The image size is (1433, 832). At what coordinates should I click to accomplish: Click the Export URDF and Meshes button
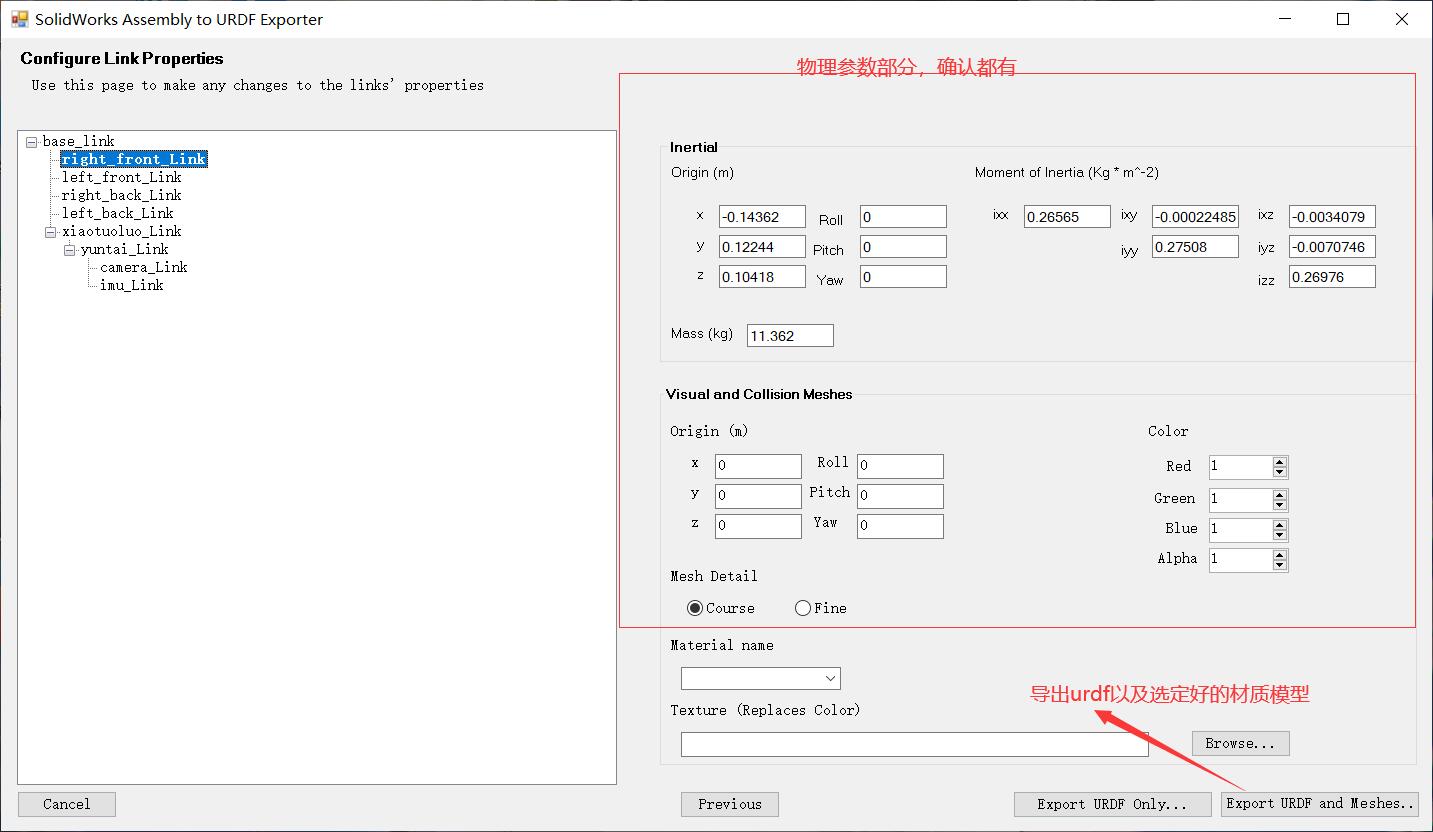coord(1319,804)
